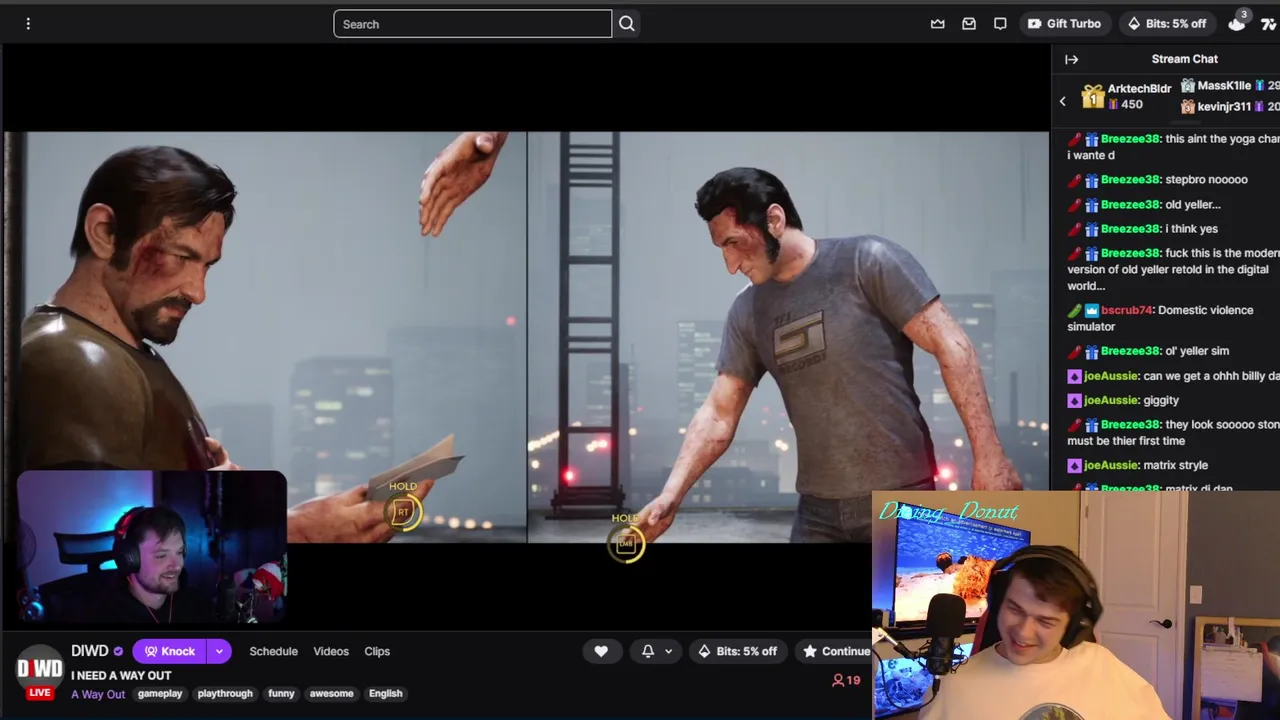Click joeAussie's purple badge on 'giggity'

tap(1075, 400)
